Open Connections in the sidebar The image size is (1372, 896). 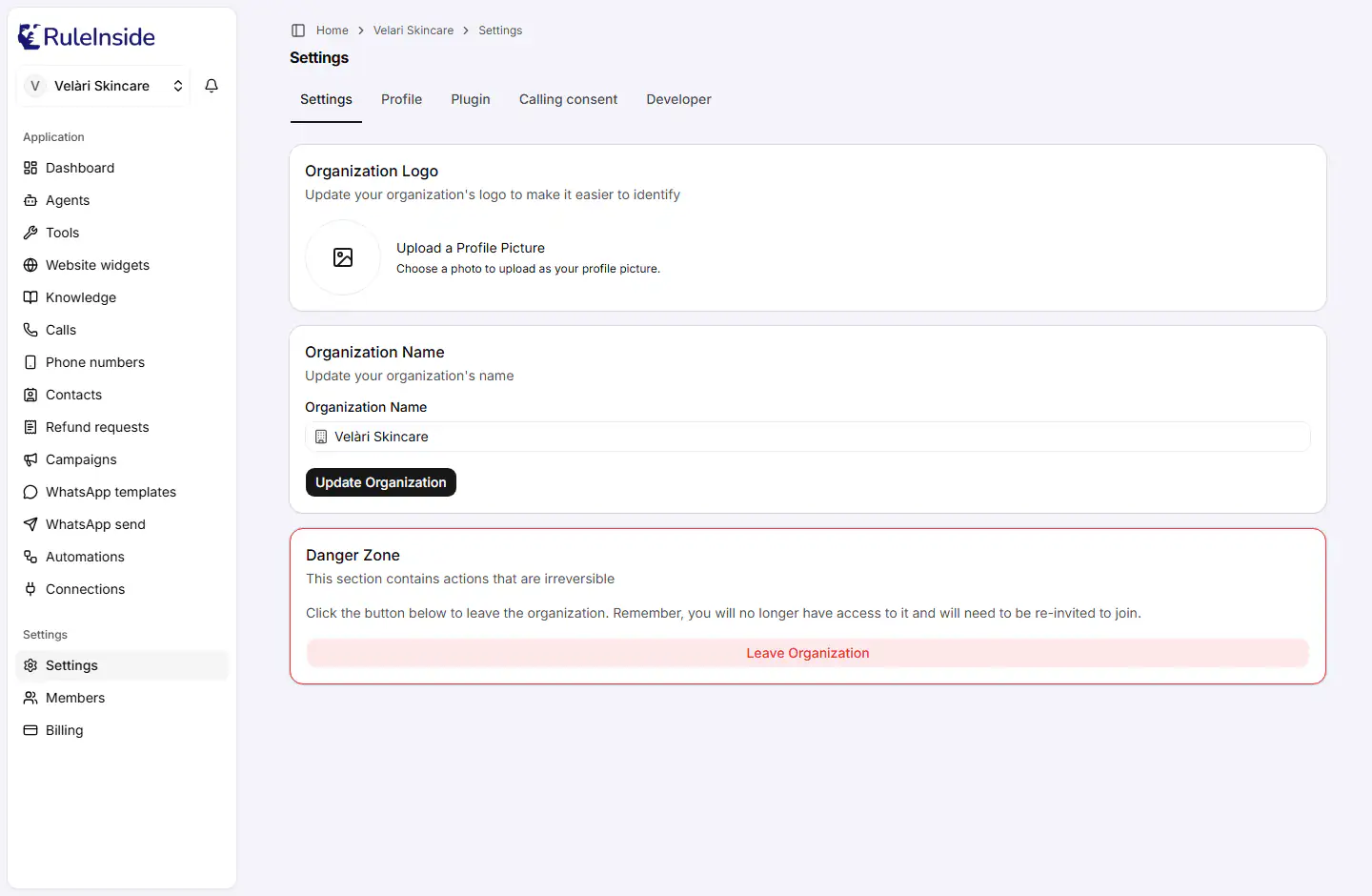point(122,589)
